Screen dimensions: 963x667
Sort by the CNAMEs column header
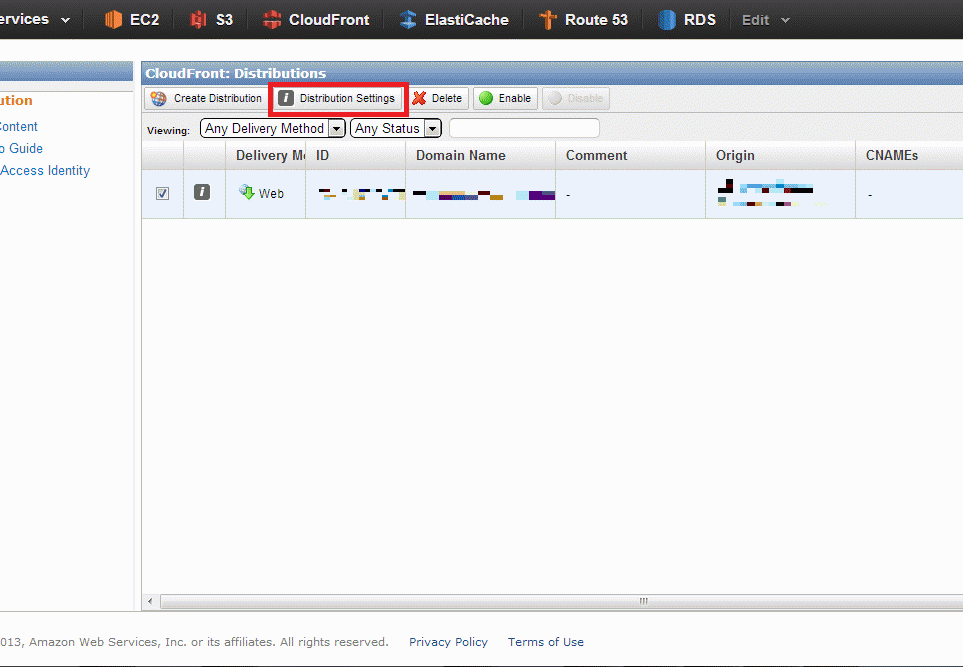pyautogui.click(x=909, y=155)
